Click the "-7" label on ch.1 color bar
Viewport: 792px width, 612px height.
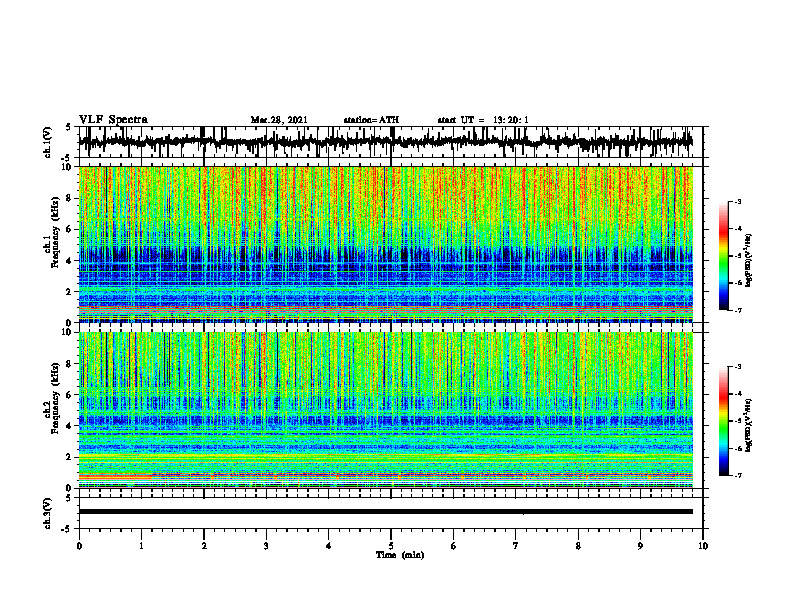(x=738, y=310)
